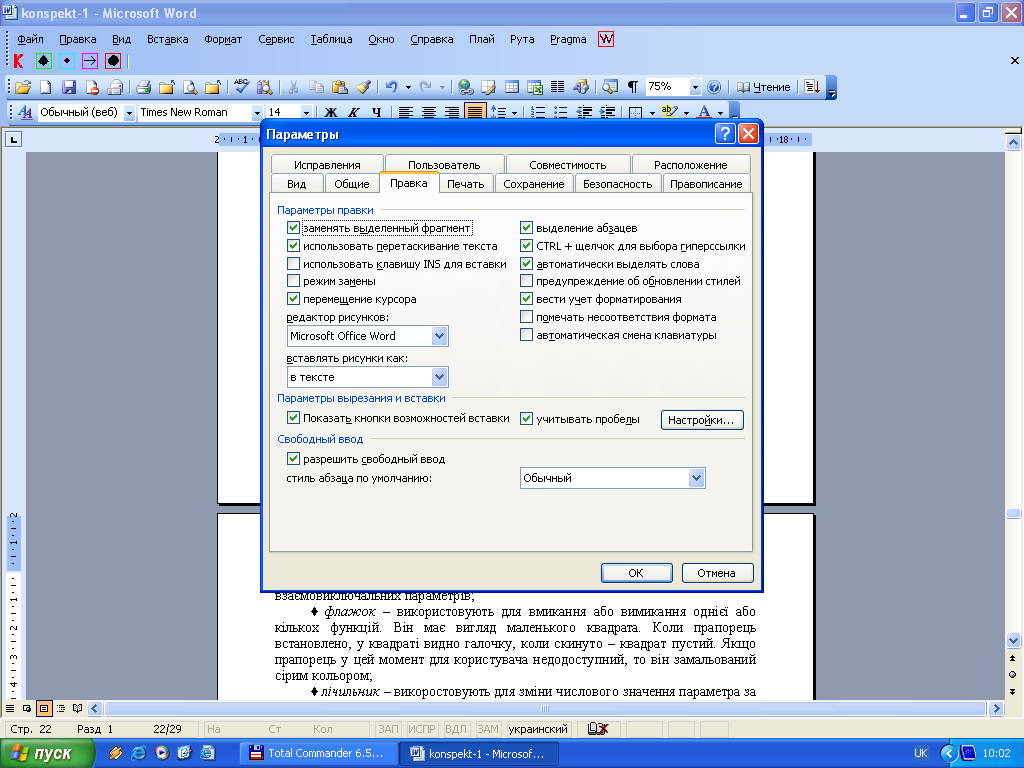Image resolution: width=1024 pixels, height=768 pixels.
Task: Expand 'стиль абзаца по умолчанию' dropdown
Action: [696, 478]
